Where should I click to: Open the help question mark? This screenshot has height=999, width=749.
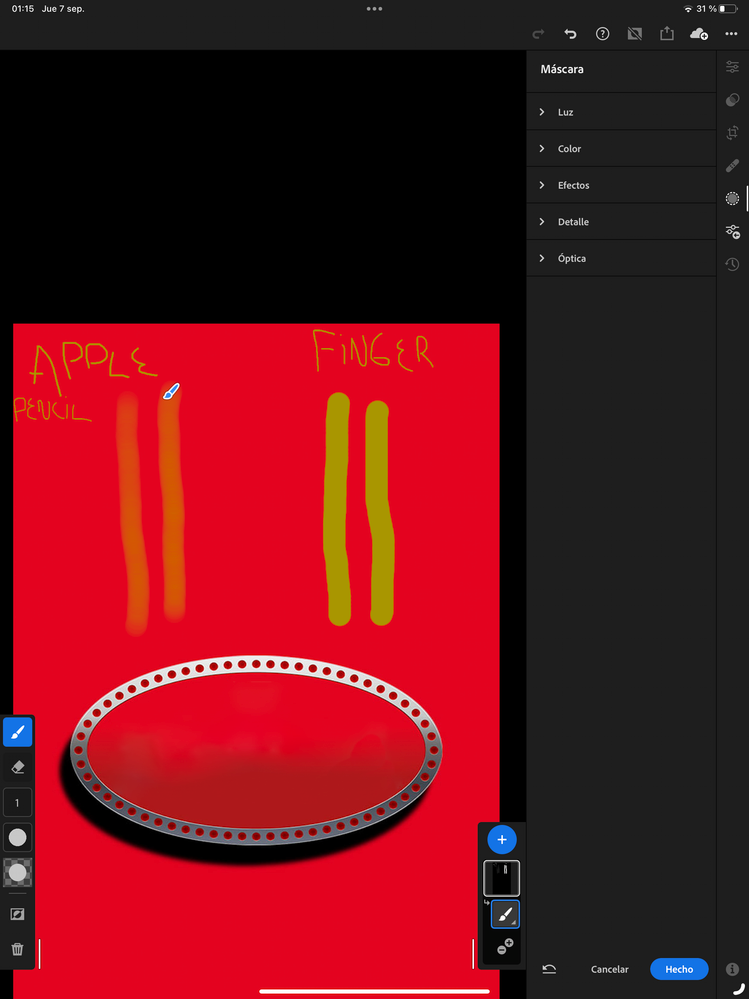pyautogui.click(x=603, y=34)
